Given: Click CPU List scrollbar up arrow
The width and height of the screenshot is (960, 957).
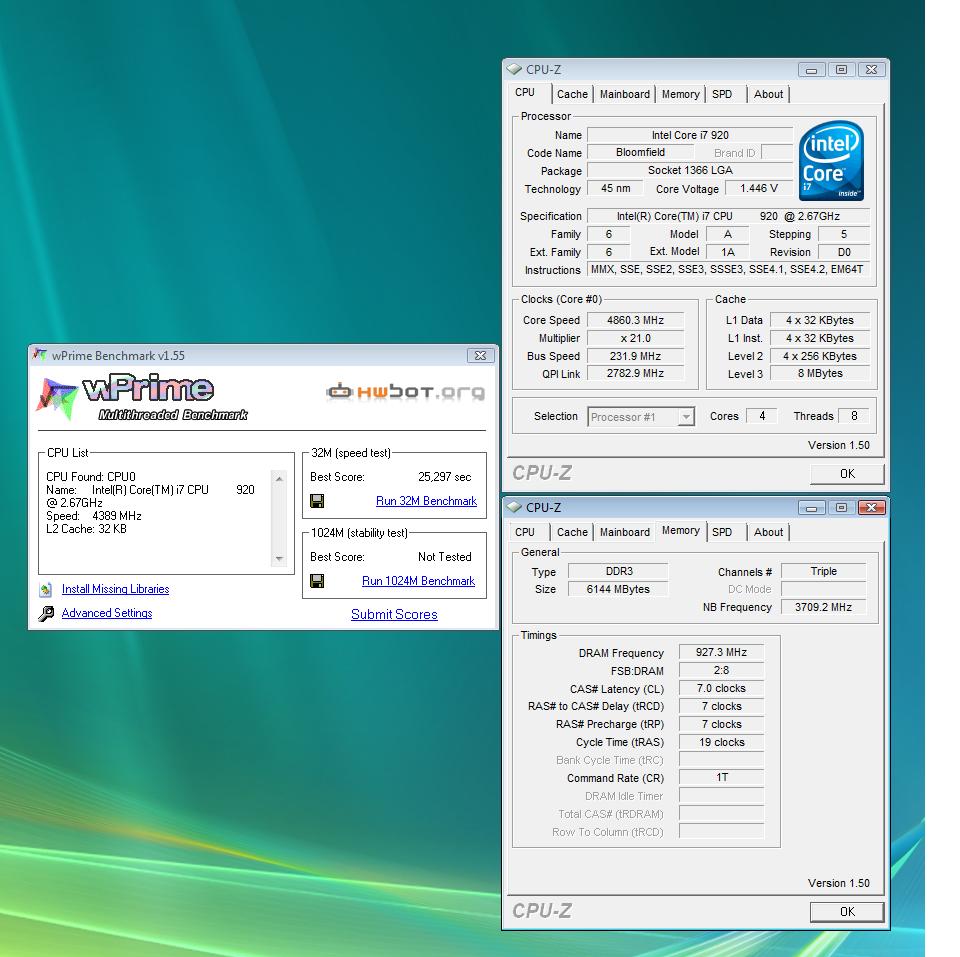Looking at the screenshot, I should [x=279, y=479].
